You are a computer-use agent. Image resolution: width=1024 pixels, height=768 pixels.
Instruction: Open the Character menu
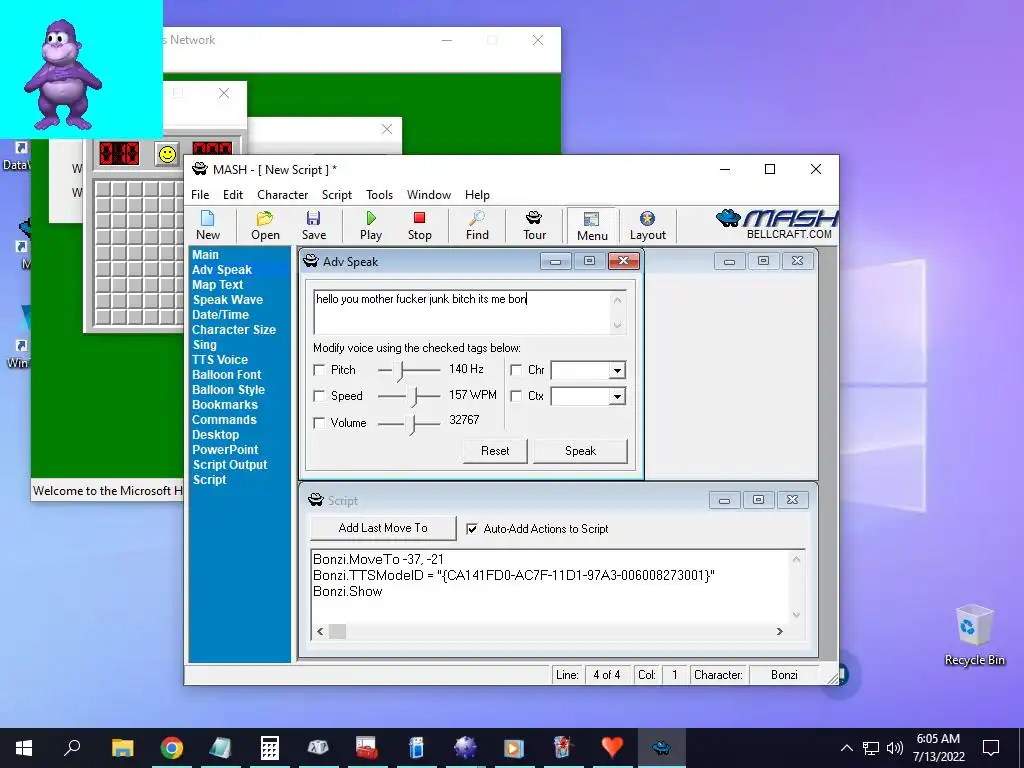[x=282, y=195]
